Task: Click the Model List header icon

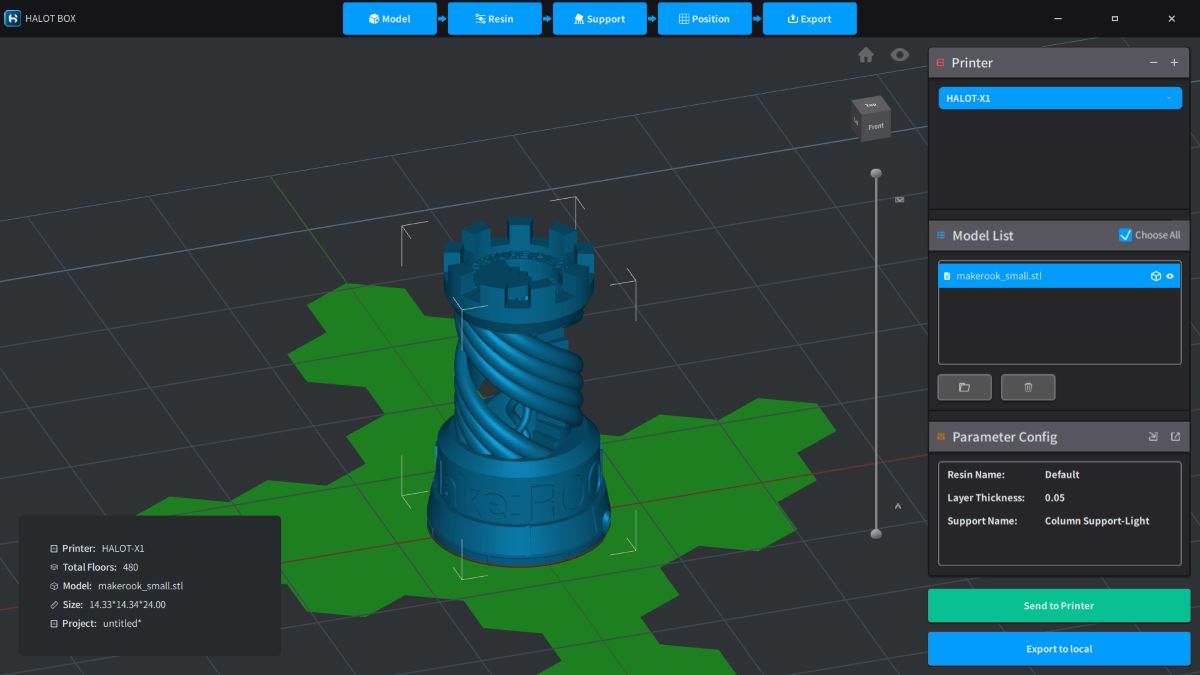Action: tap(940, 235)
